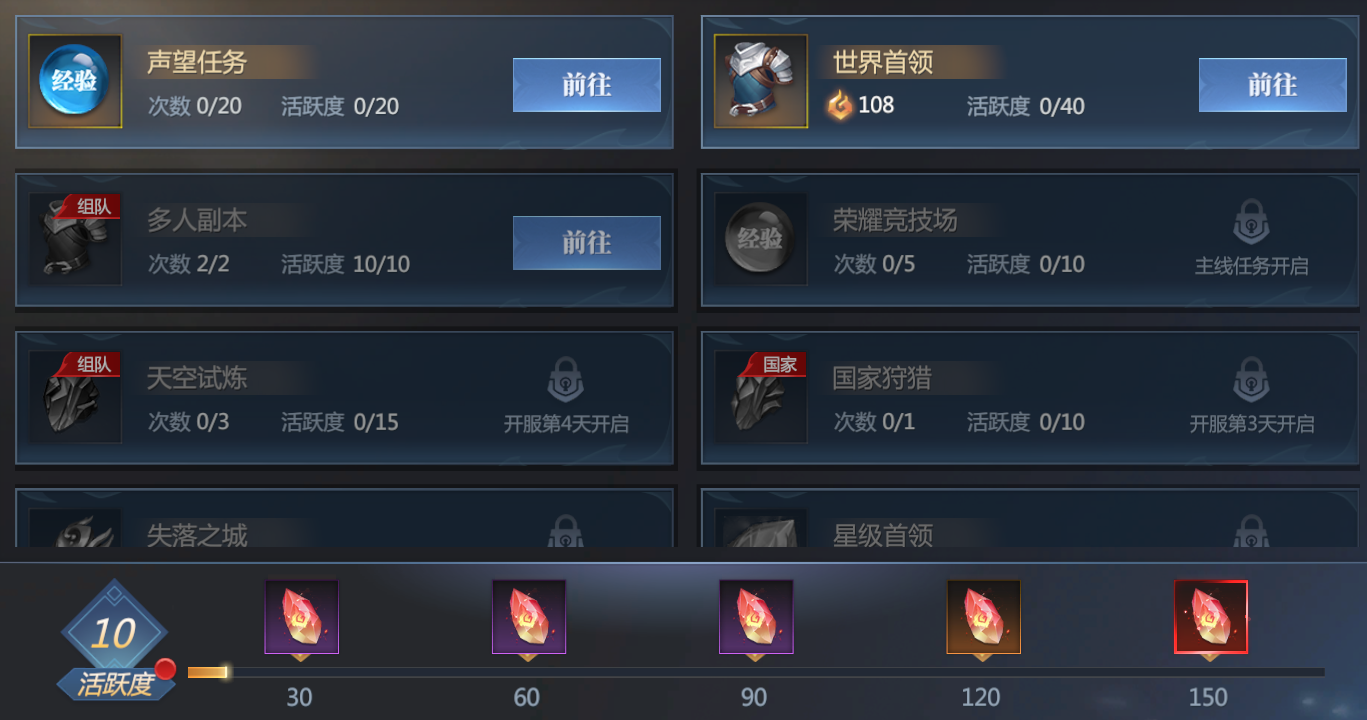
Task: Click the lock icon on 天空试炼
Action: (x=565, y=380)
